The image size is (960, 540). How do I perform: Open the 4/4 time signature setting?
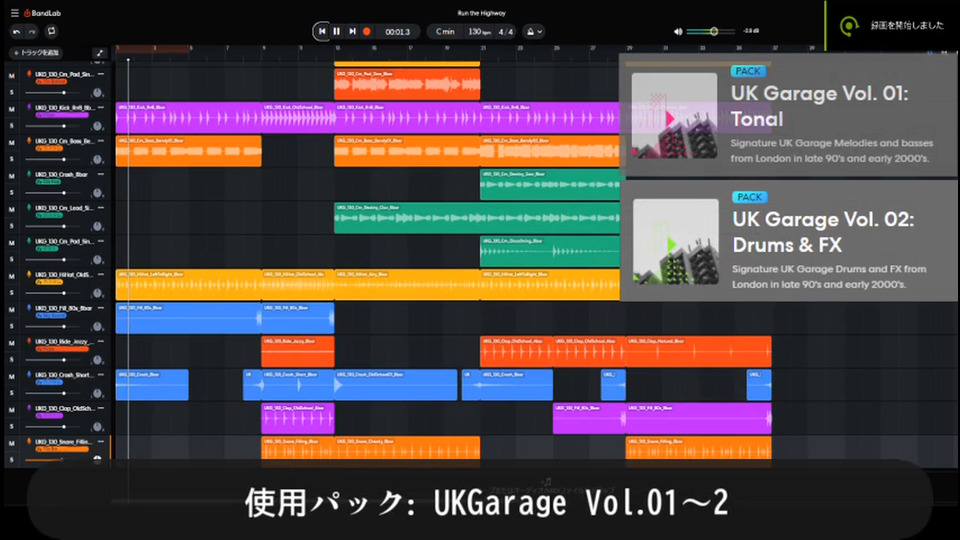point(506,31)
